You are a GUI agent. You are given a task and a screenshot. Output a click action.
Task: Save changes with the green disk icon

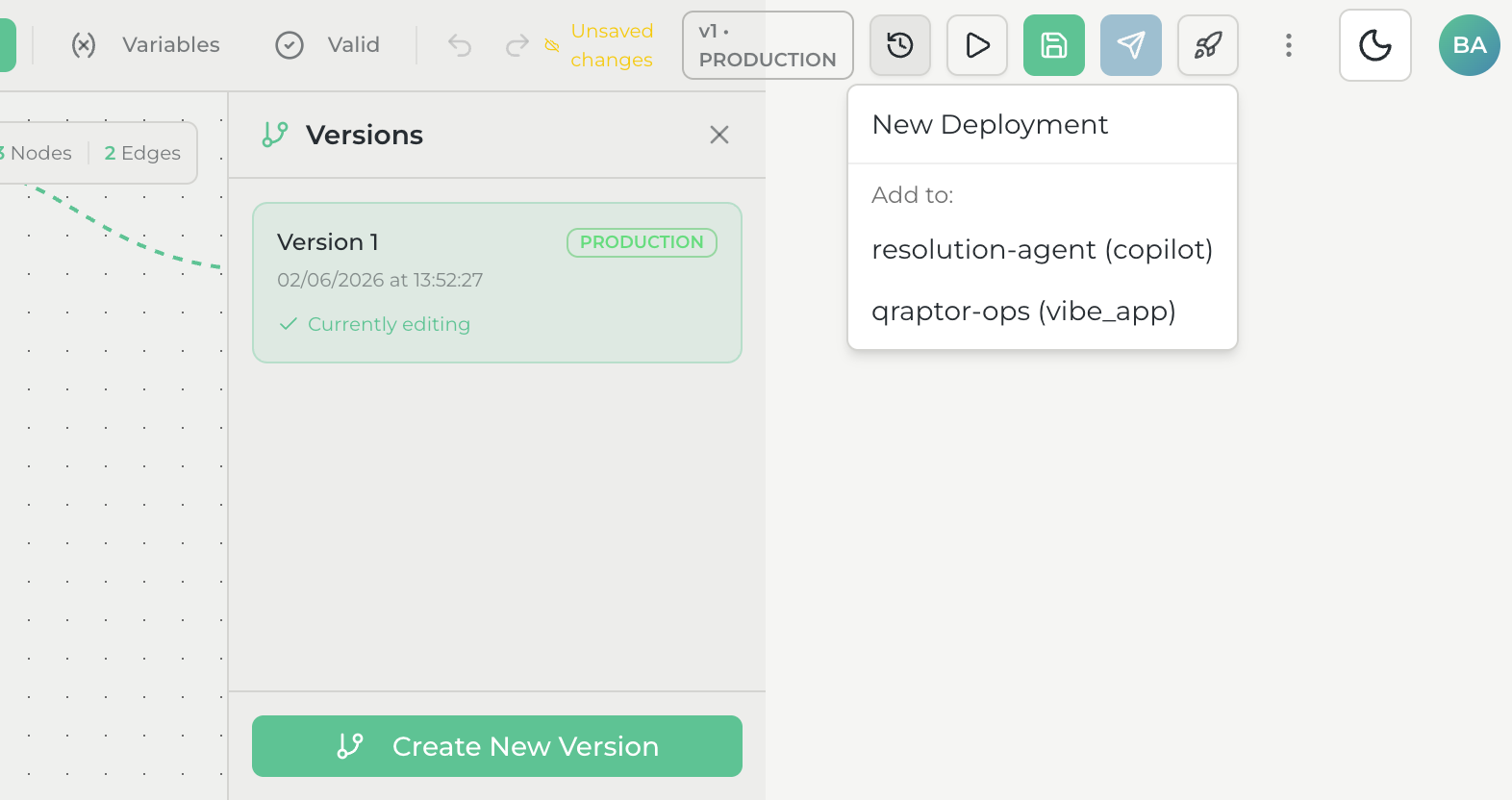point(1054,45)
